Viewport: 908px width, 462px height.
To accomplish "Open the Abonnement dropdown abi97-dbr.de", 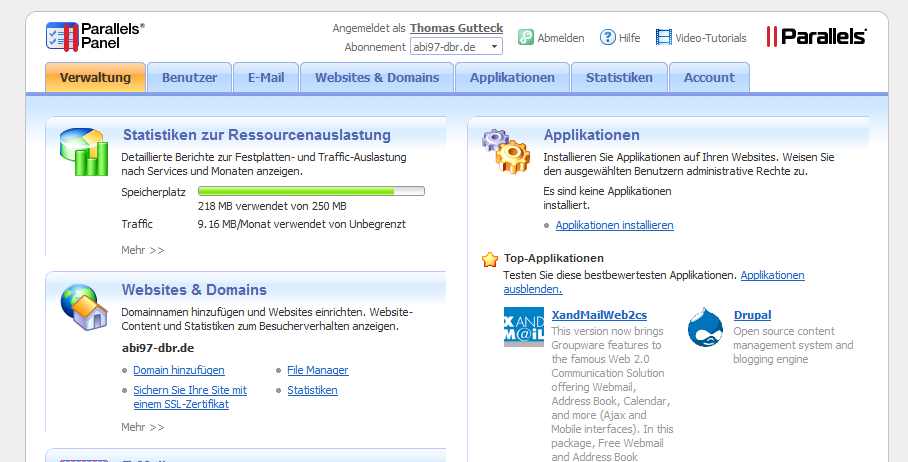I will [456, 47].
